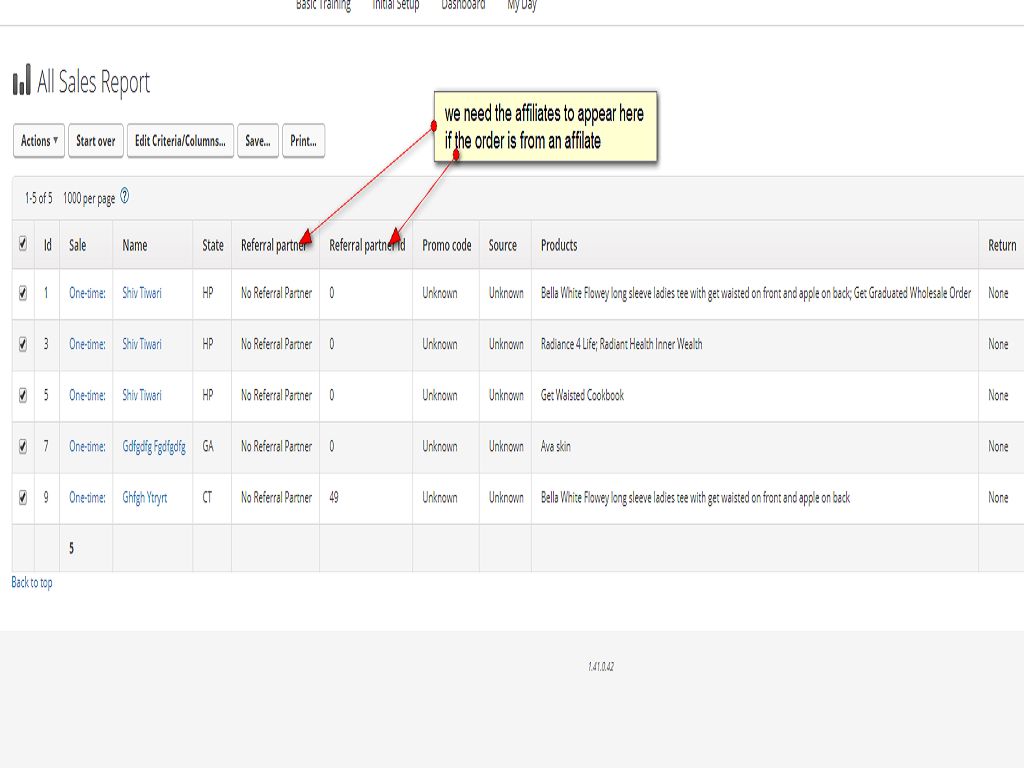Open the Actions dropdown menu
The width and height of the screenshot is (1024, 768).
[x=40, y=141]
